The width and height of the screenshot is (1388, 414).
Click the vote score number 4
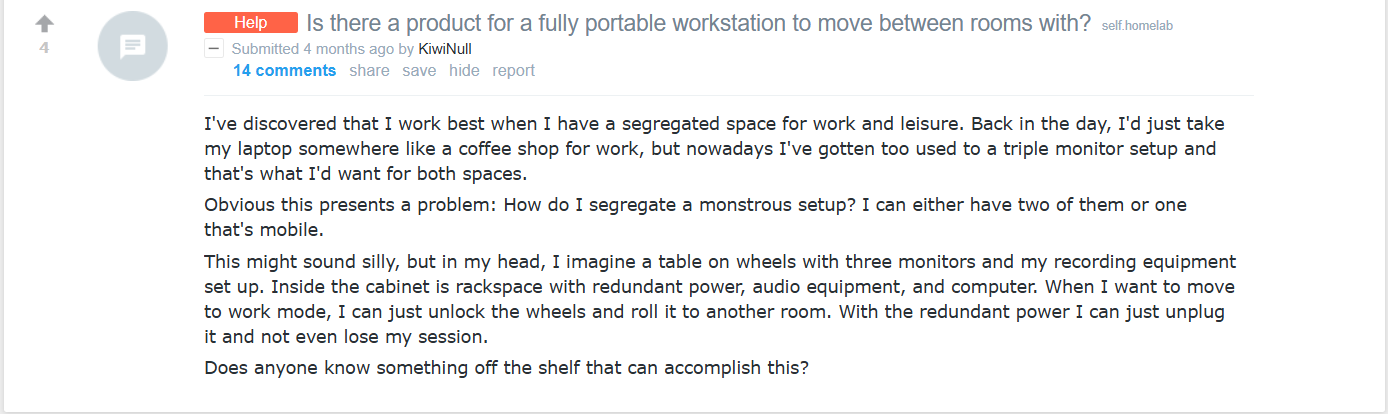[x=44, y=47]
